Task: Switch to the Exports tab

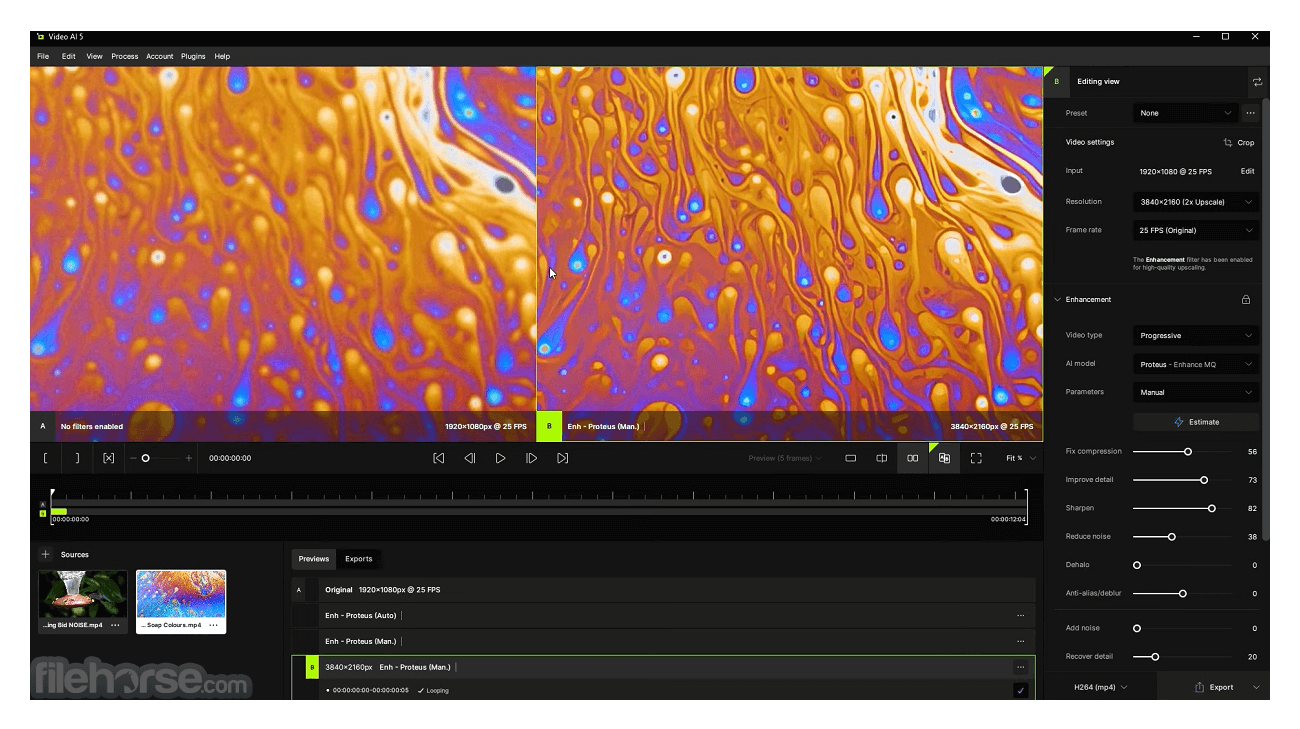Action: pos(359,559)
